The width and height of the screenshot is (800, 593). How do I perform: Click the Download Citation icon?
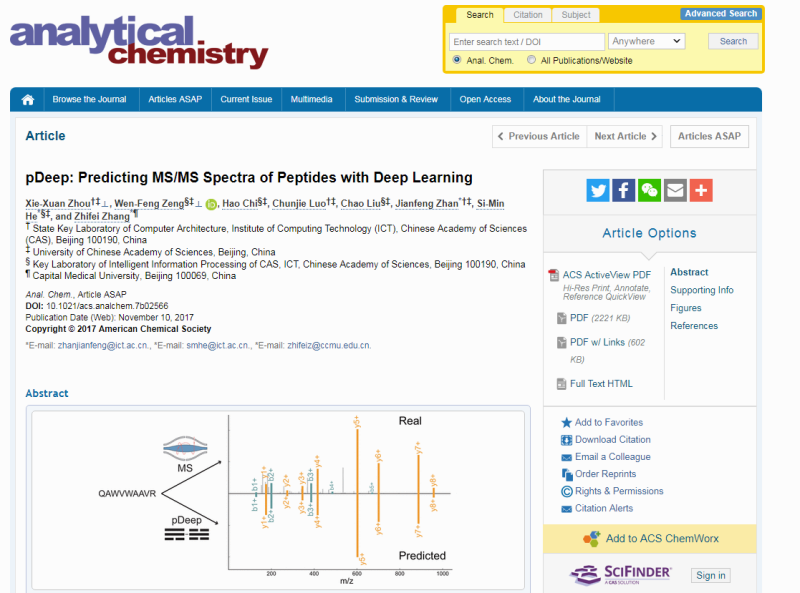click(x=566, y=440)
